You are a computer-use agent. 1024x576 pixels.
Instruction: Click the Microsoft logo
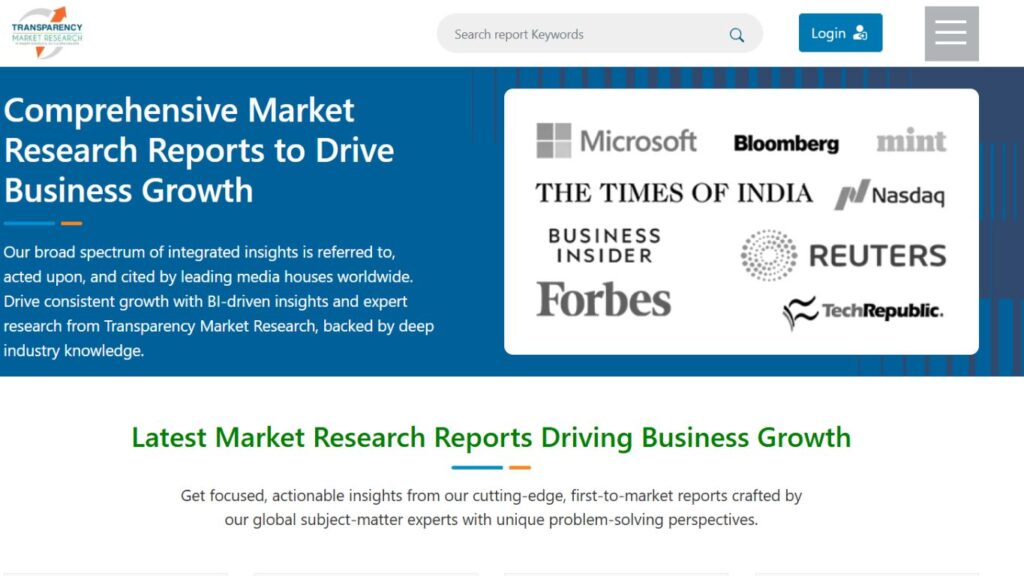click(x=616, y=141)
